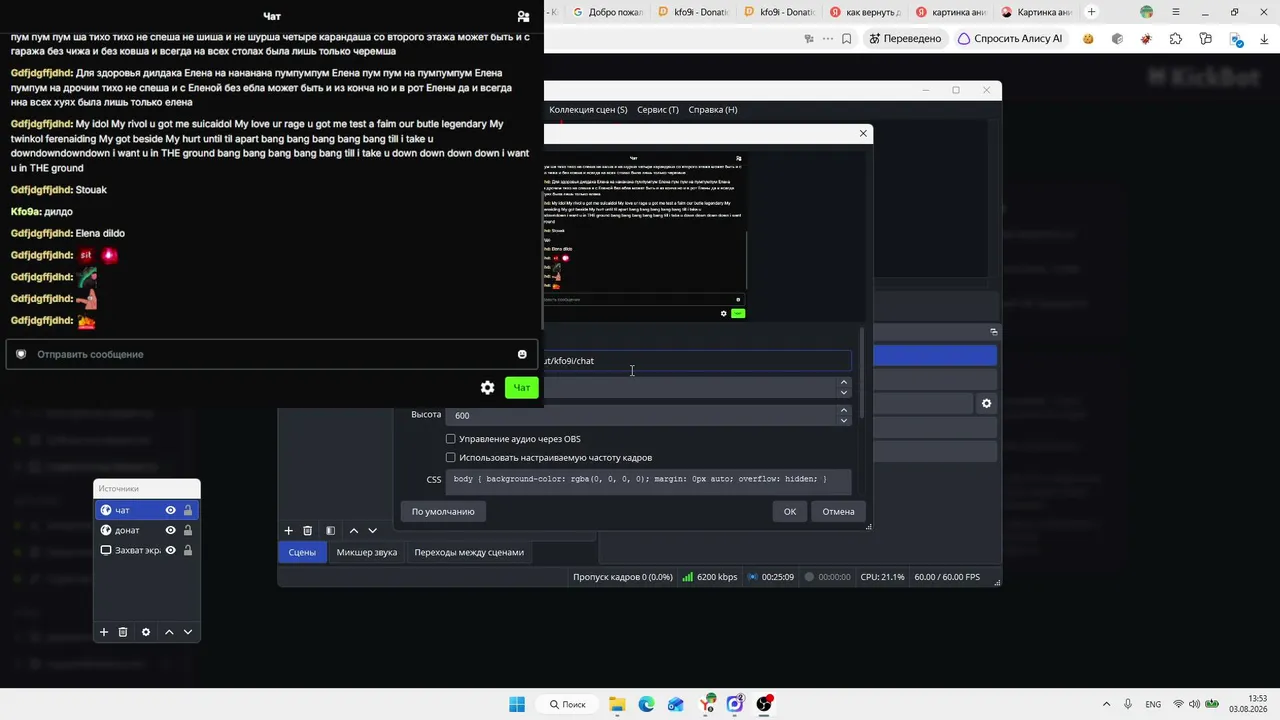
Task: Select the донат source row
Action: (x=147, y=530)
